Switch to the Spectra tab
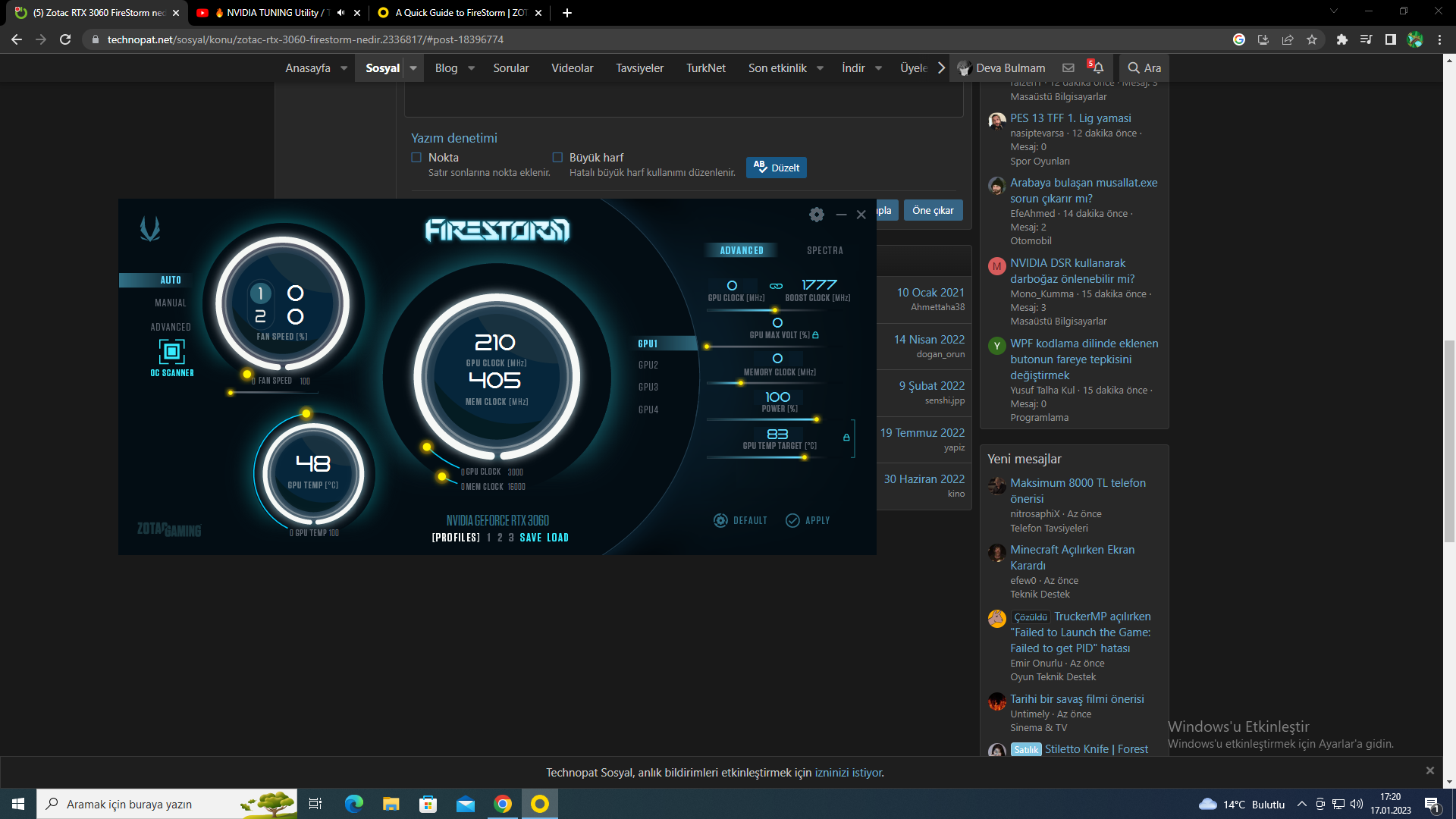This screenshot has height=819, width=1456. point(824,250)
